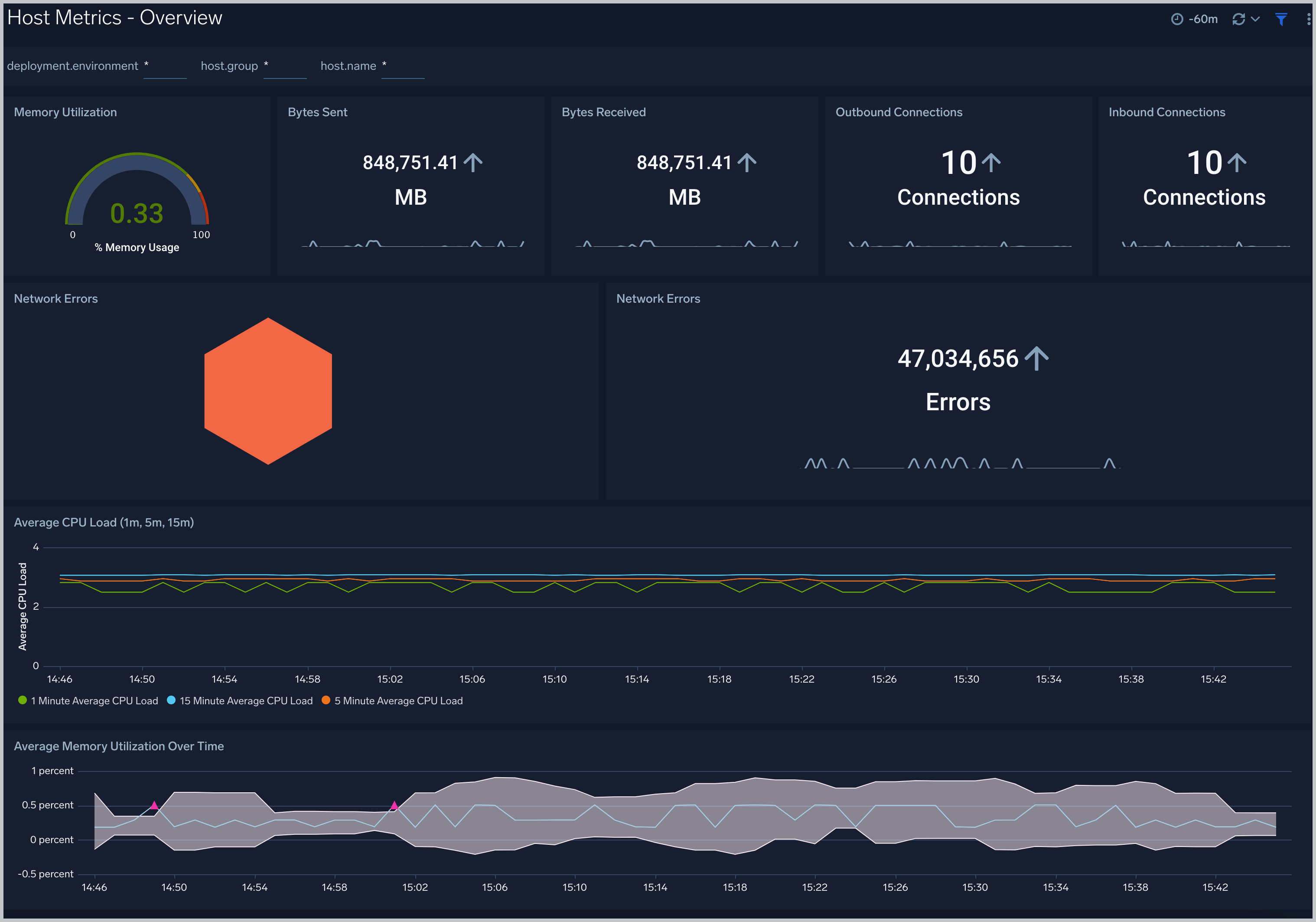
Task: Open the more options kebab menu
Action: (1309, 20)
